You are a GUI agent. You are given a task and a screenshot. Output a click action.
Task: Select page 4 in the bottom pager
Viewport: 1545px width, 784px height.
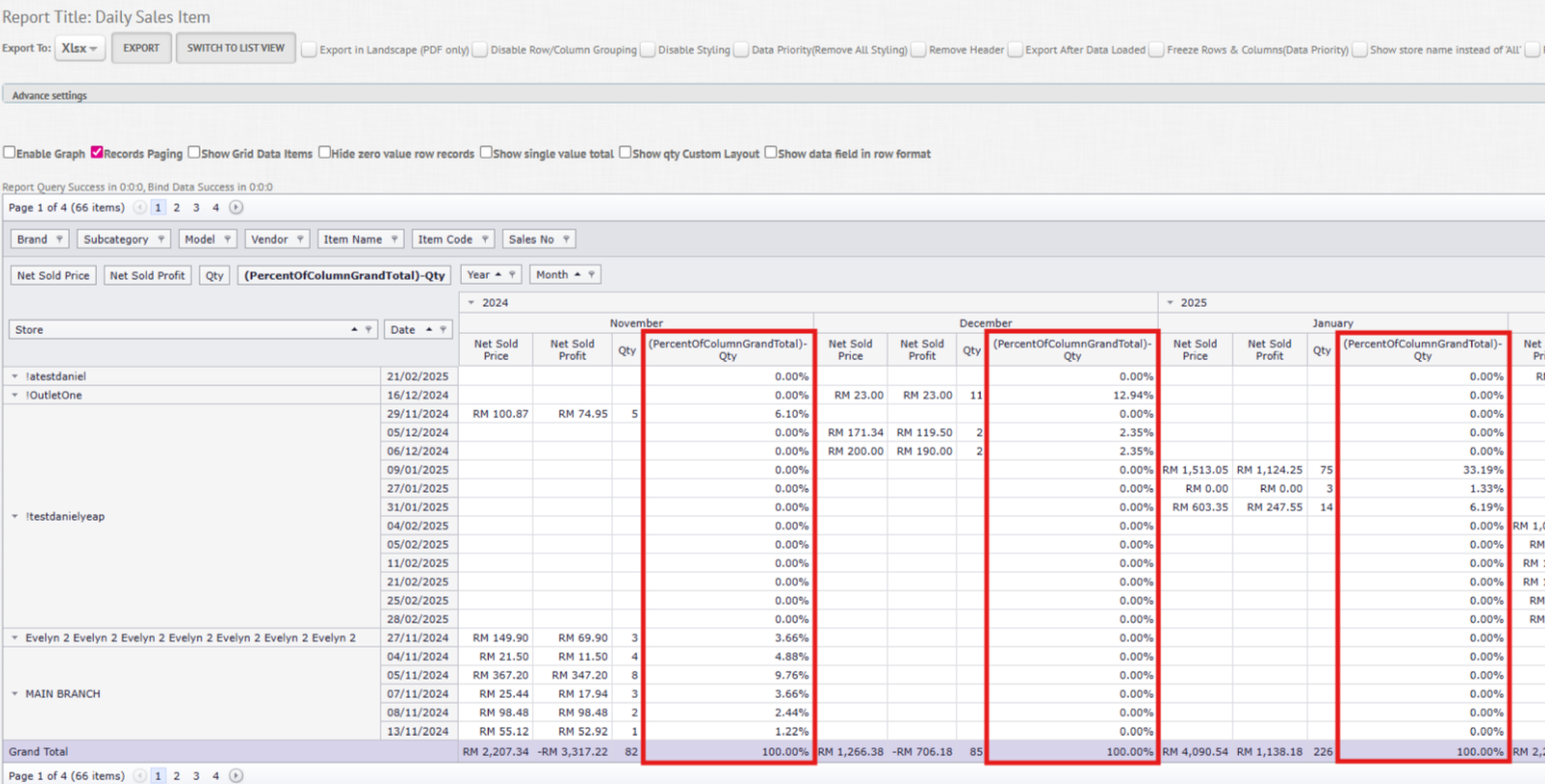(216, 775)
